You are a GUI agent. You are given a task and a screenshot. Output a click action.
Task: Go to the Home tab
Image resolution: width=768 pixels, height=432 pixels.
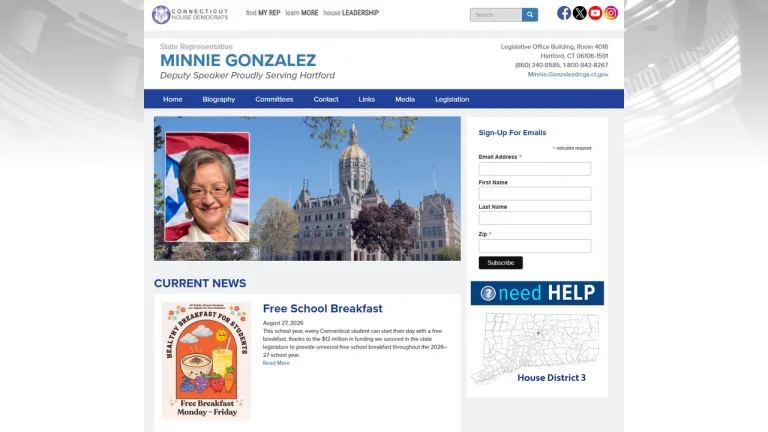pos(172,99)
